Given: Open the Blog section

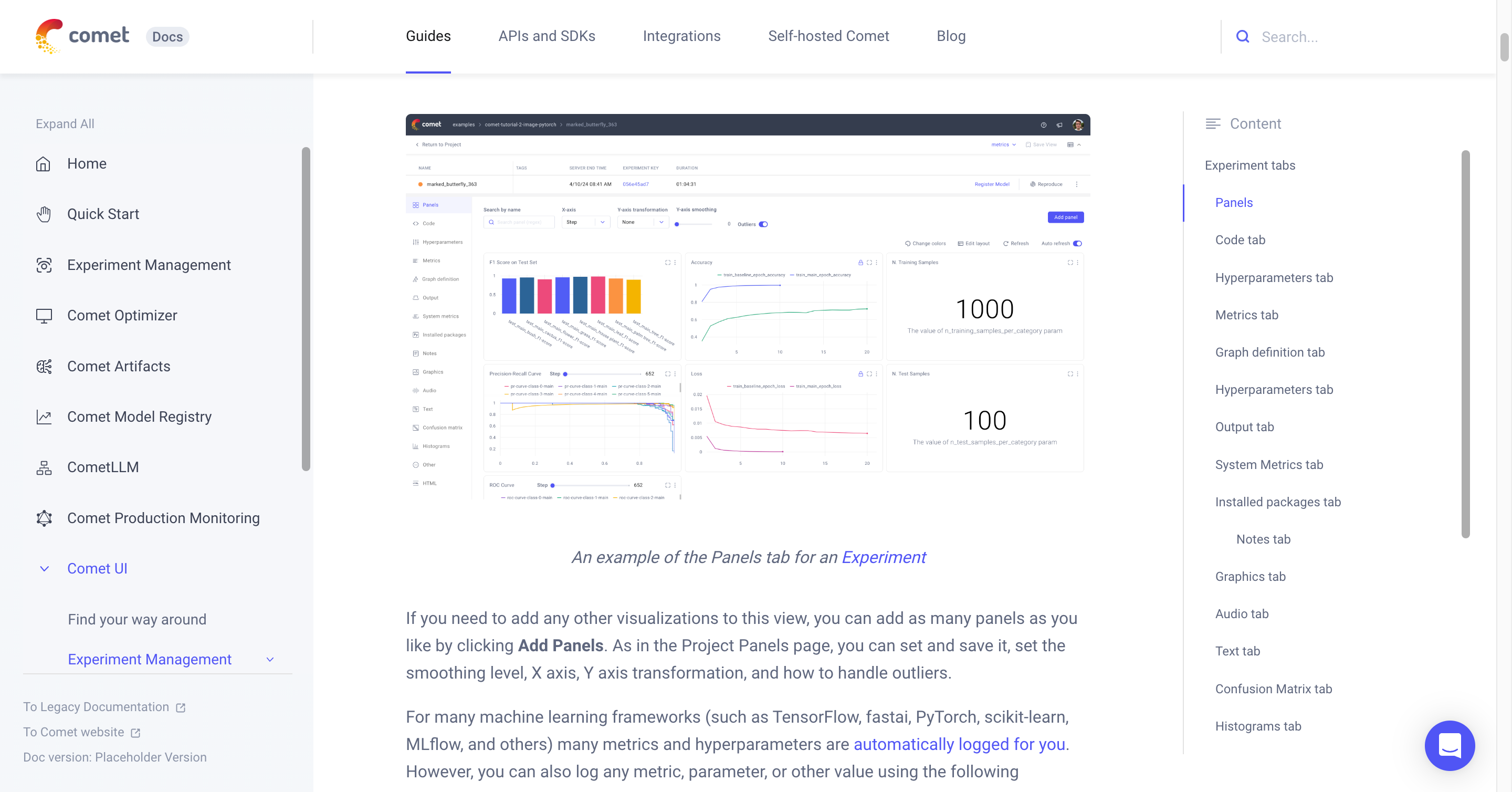Looking at the screenshot, I should (x=950, y=36).
